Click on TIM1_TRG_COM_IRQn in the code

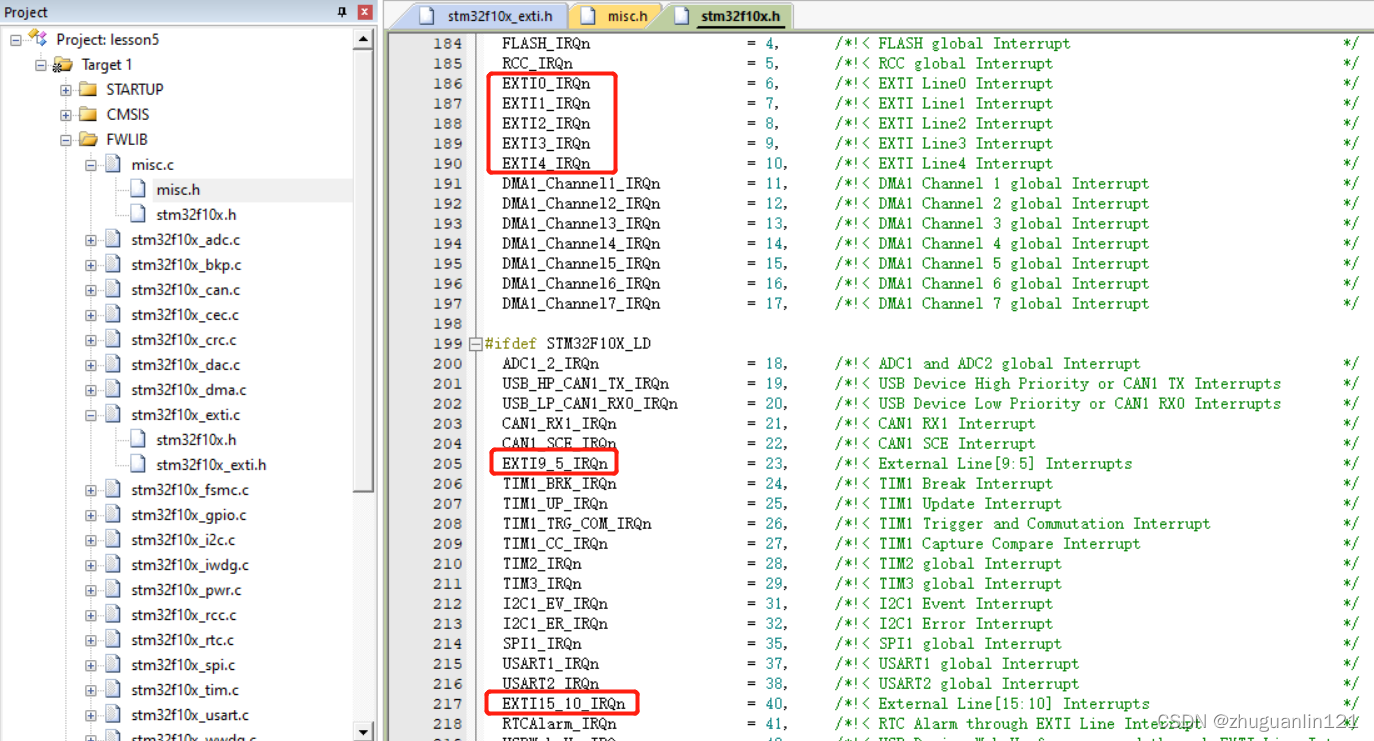(577, 523)
